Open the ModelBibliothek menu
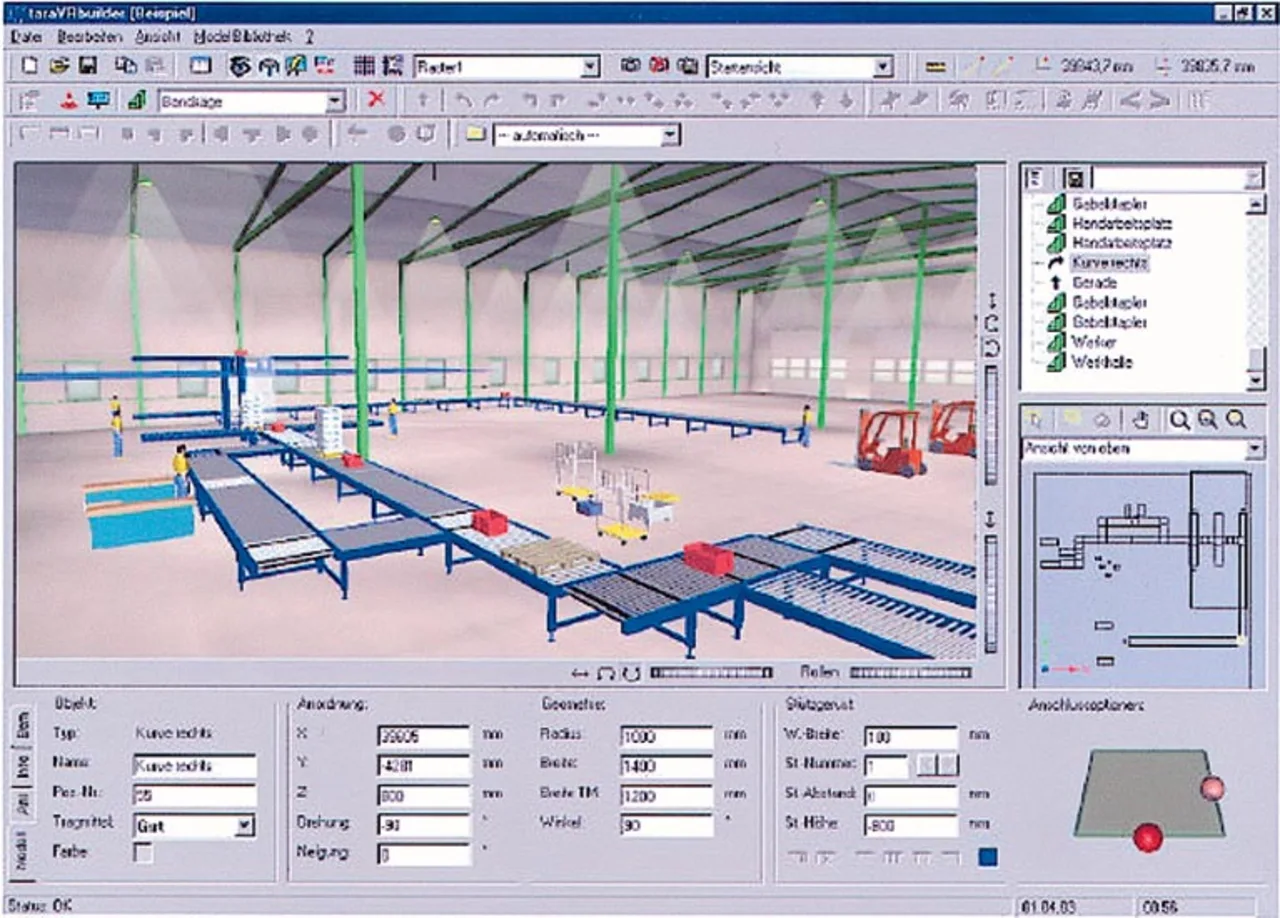 (x=243, y=36)
